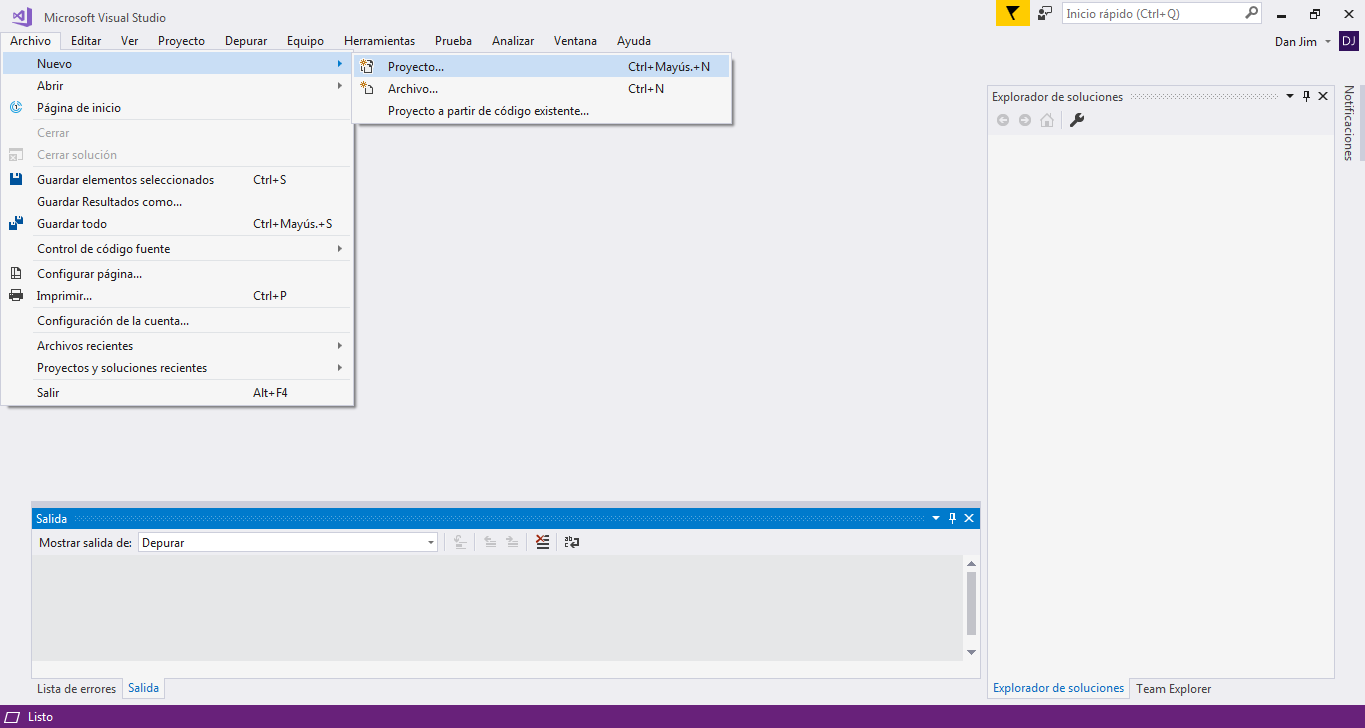
Task: Expand the Dan Jim account dropdown
Action: click(x=1327, y=41)
